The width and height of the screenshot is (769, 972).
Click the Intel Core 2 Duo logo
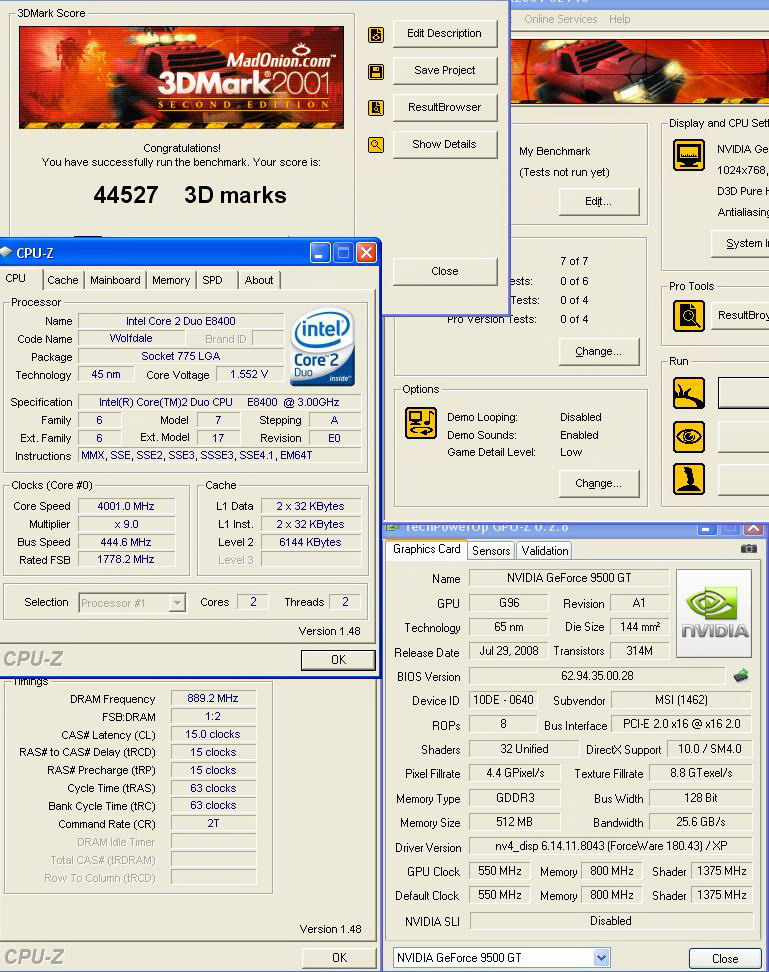coord(323,347)
